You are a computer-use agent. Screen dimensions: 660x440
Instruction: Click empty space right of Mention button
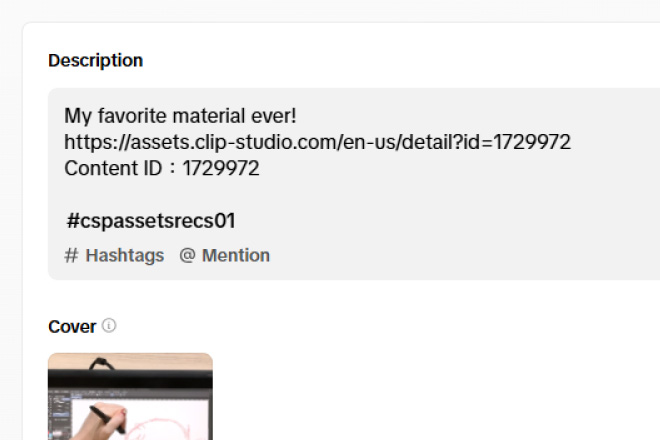coord(450,255)
